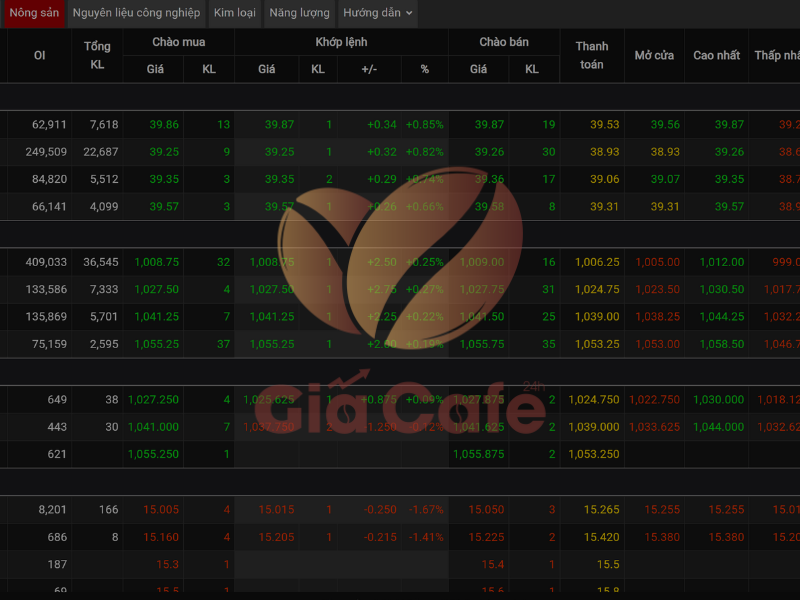
Task: Click the Cao nhất column header
Action: [x=717, y=55]
